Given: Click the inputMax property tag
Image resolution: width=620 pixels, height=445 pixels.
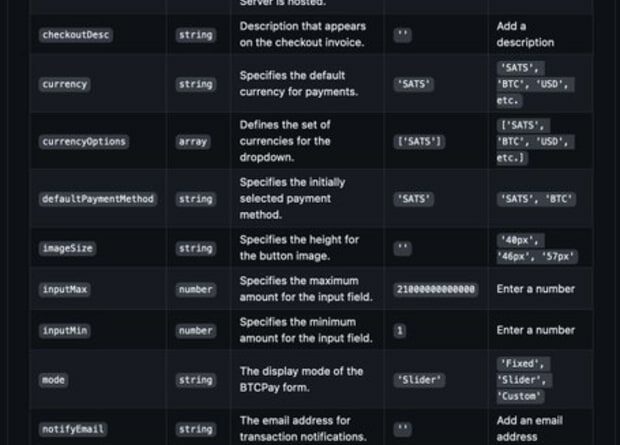Looking at the screenshot, I should [x=64, y=290].
